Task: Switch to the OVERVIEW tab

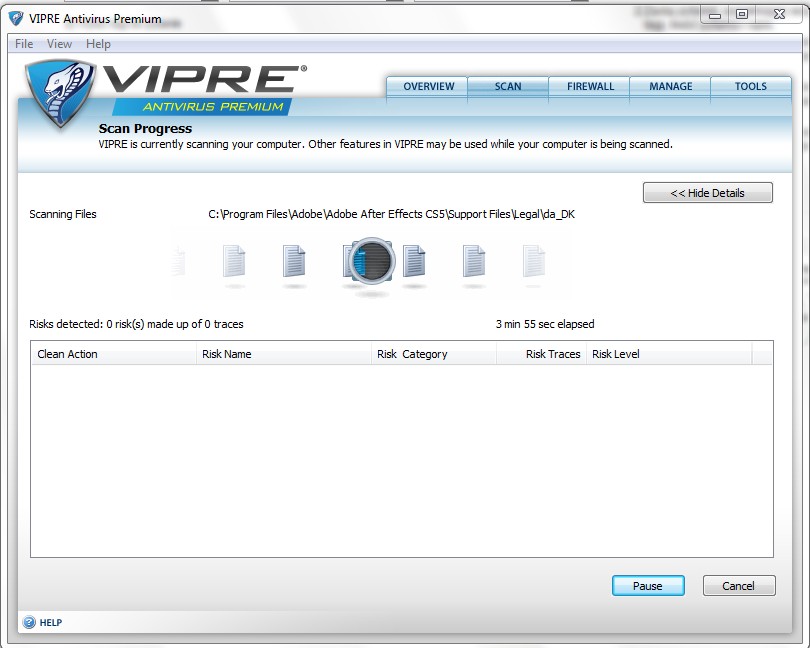Action: 428,86
